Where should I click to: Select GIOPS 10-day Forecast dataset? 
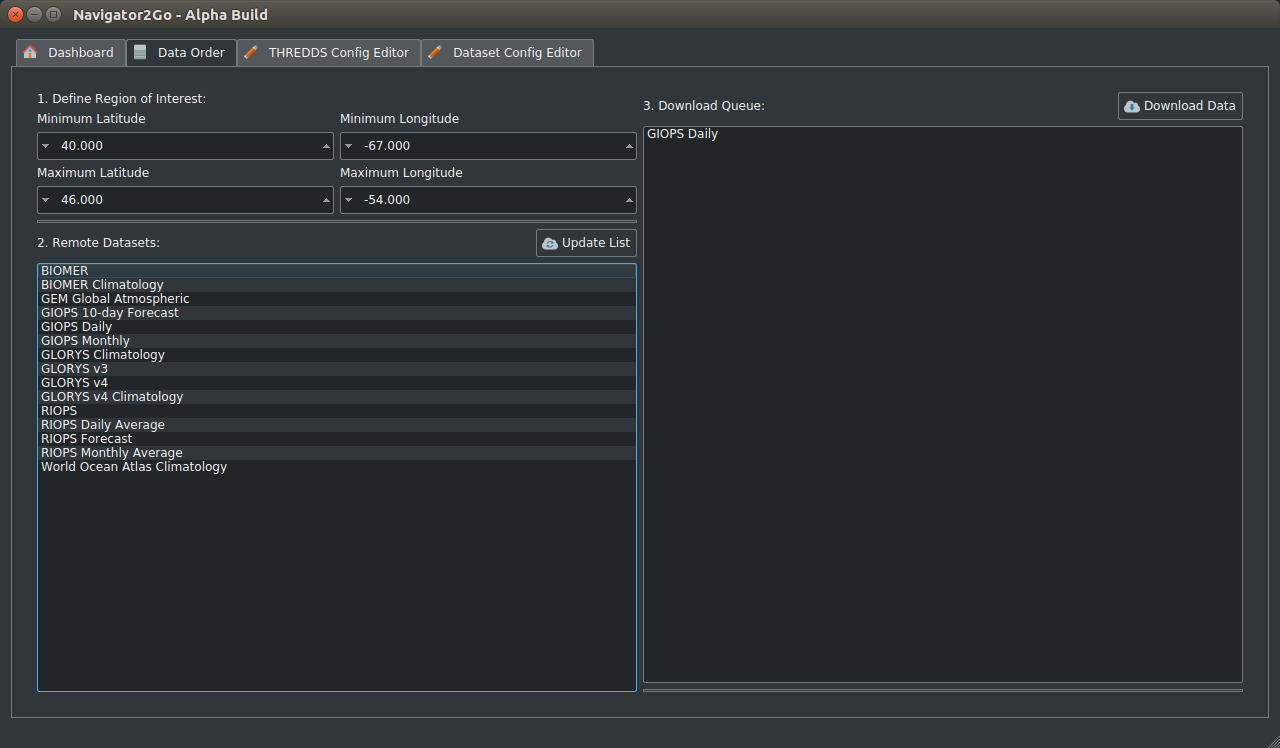coord(337,313)
